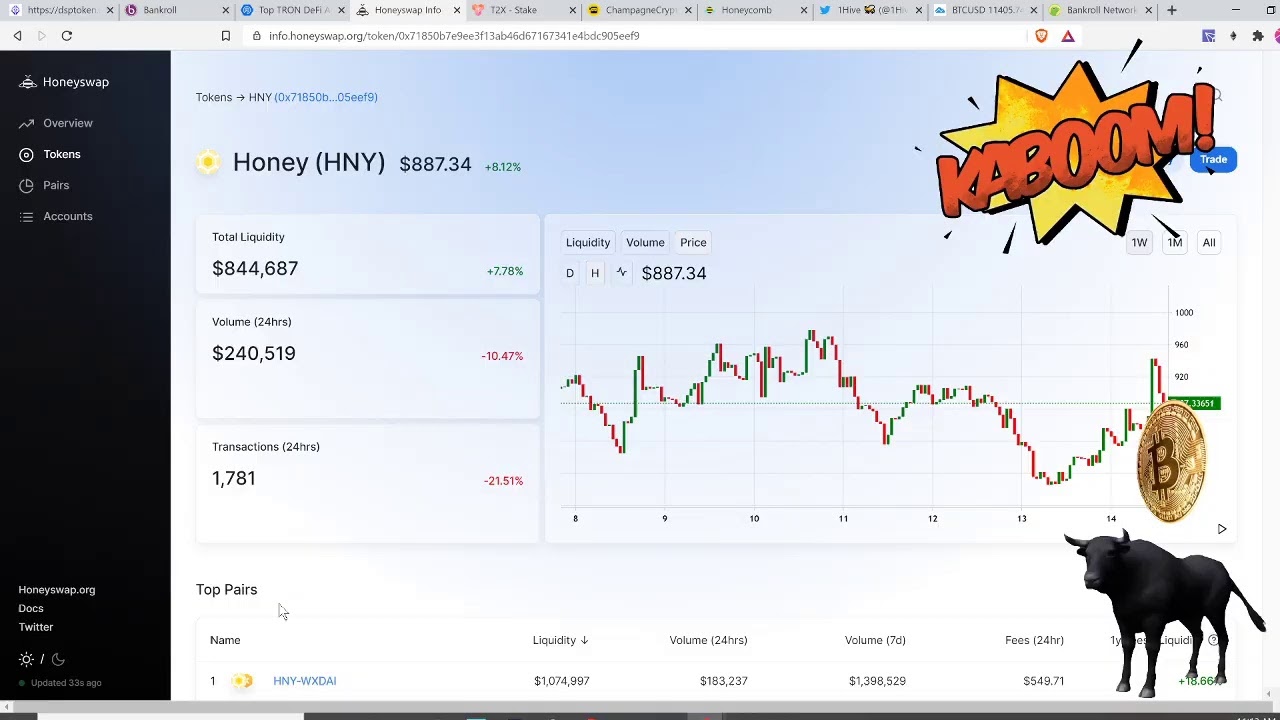Click the left arrow of the horizontal scrollbar
Screen dimensions: 1280x720
tap(7, 708)
